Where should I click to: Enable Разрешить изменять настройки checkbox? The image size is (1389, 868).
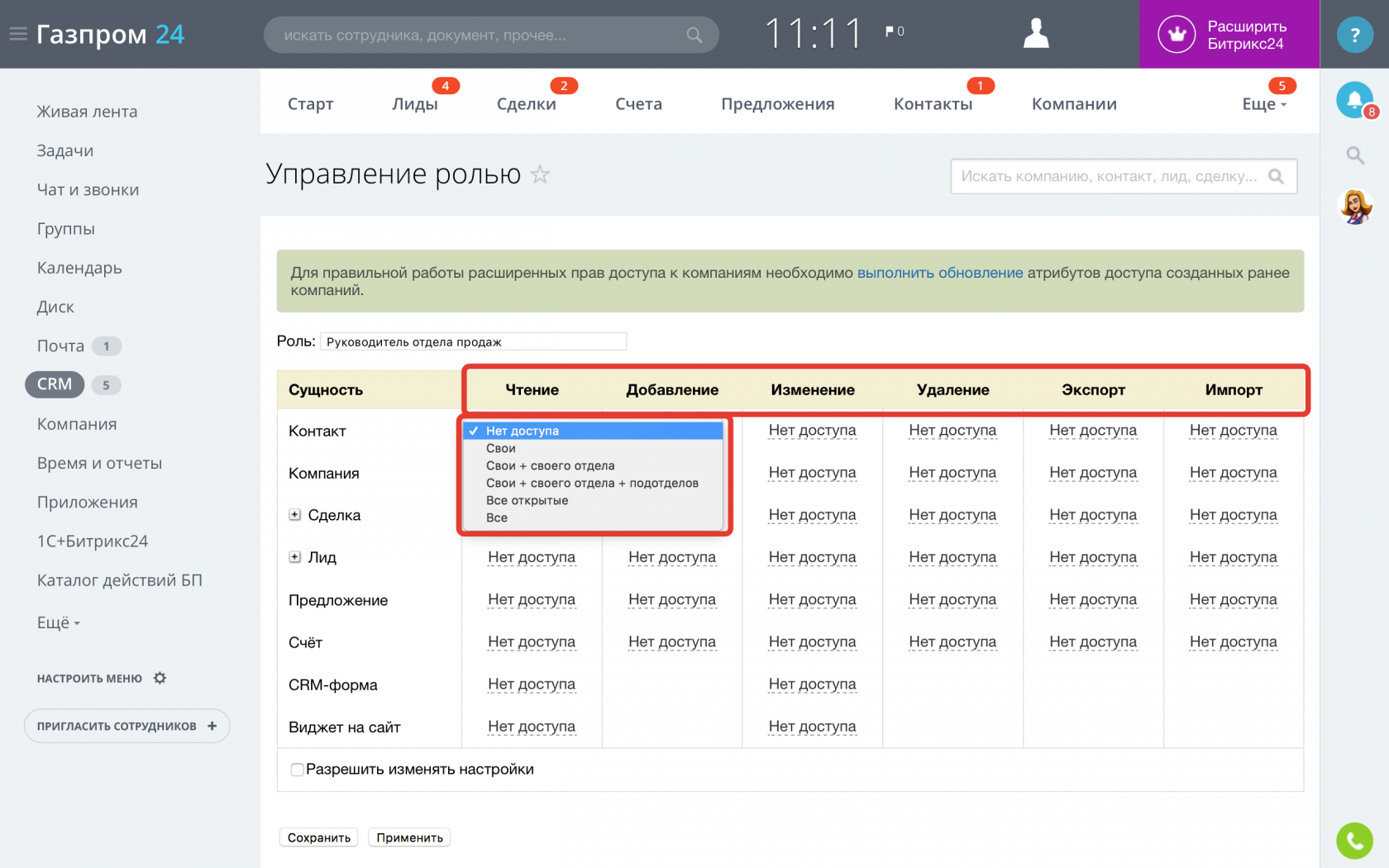[x=297, y=770]
